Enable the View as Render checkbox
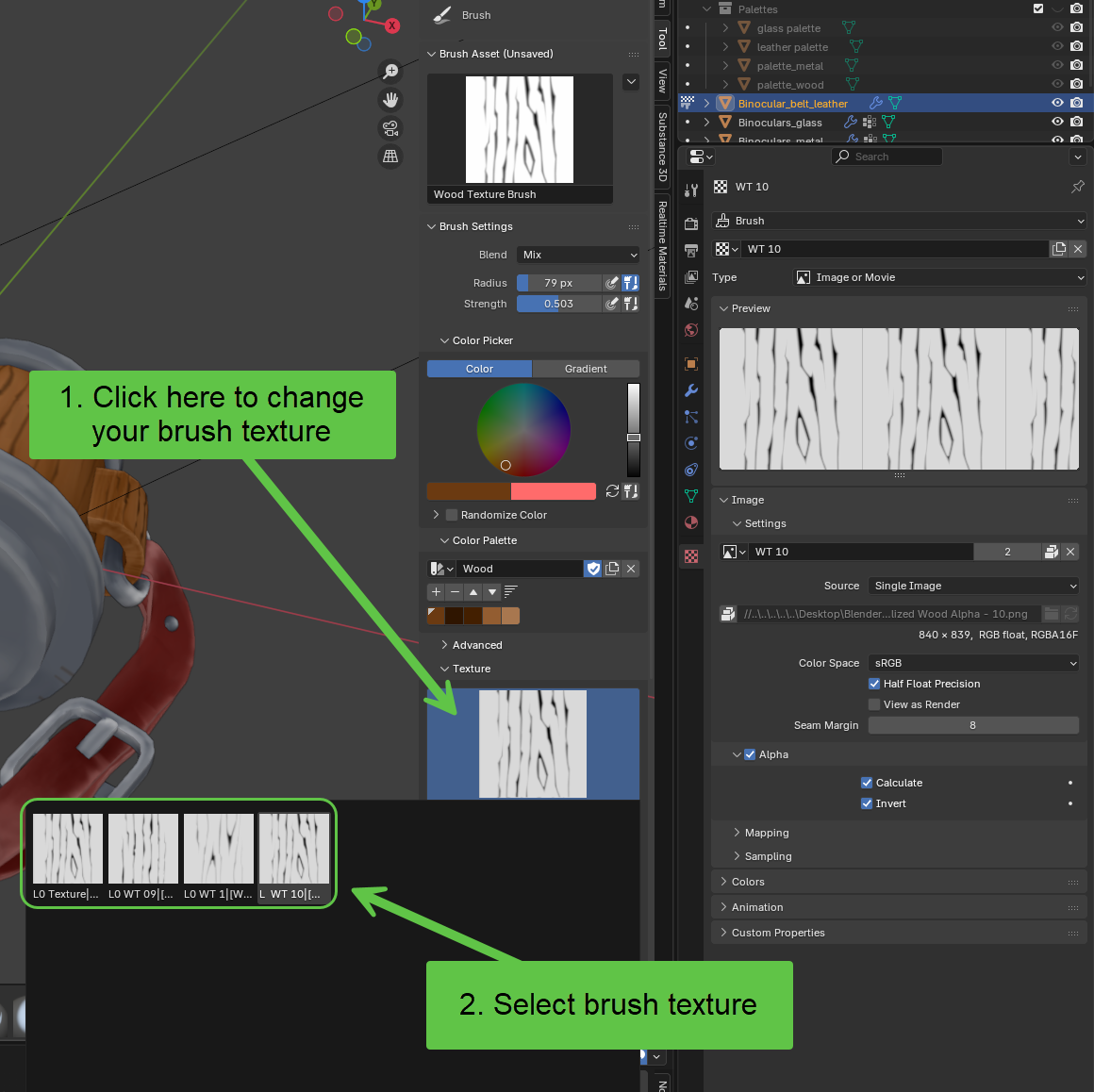This screenshot has width=1094, height=1092. click(874, 704)
